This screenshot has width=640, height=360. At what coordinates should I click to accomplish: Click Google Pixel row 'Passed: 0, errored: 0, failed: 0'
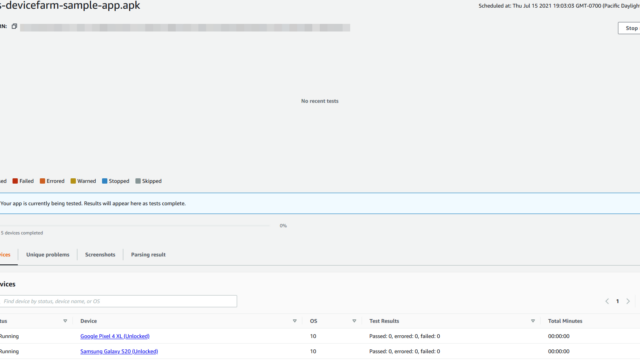tap(404, 336)
